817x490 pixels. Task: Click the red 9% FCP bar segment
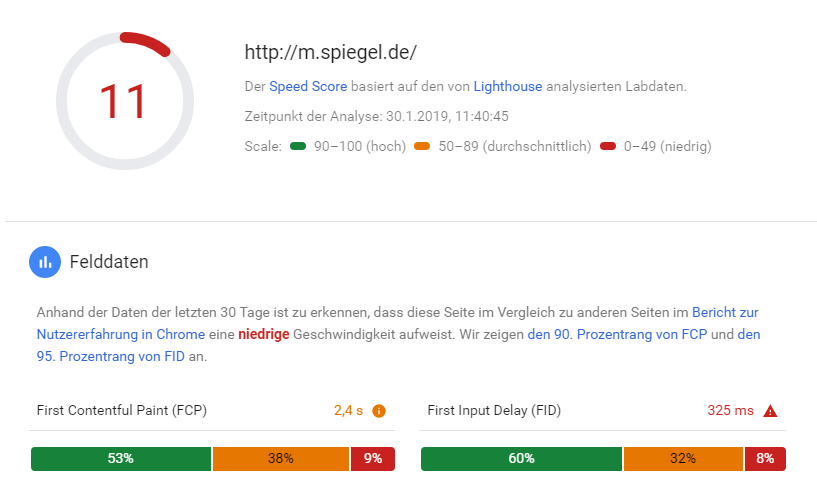(373, 459)
